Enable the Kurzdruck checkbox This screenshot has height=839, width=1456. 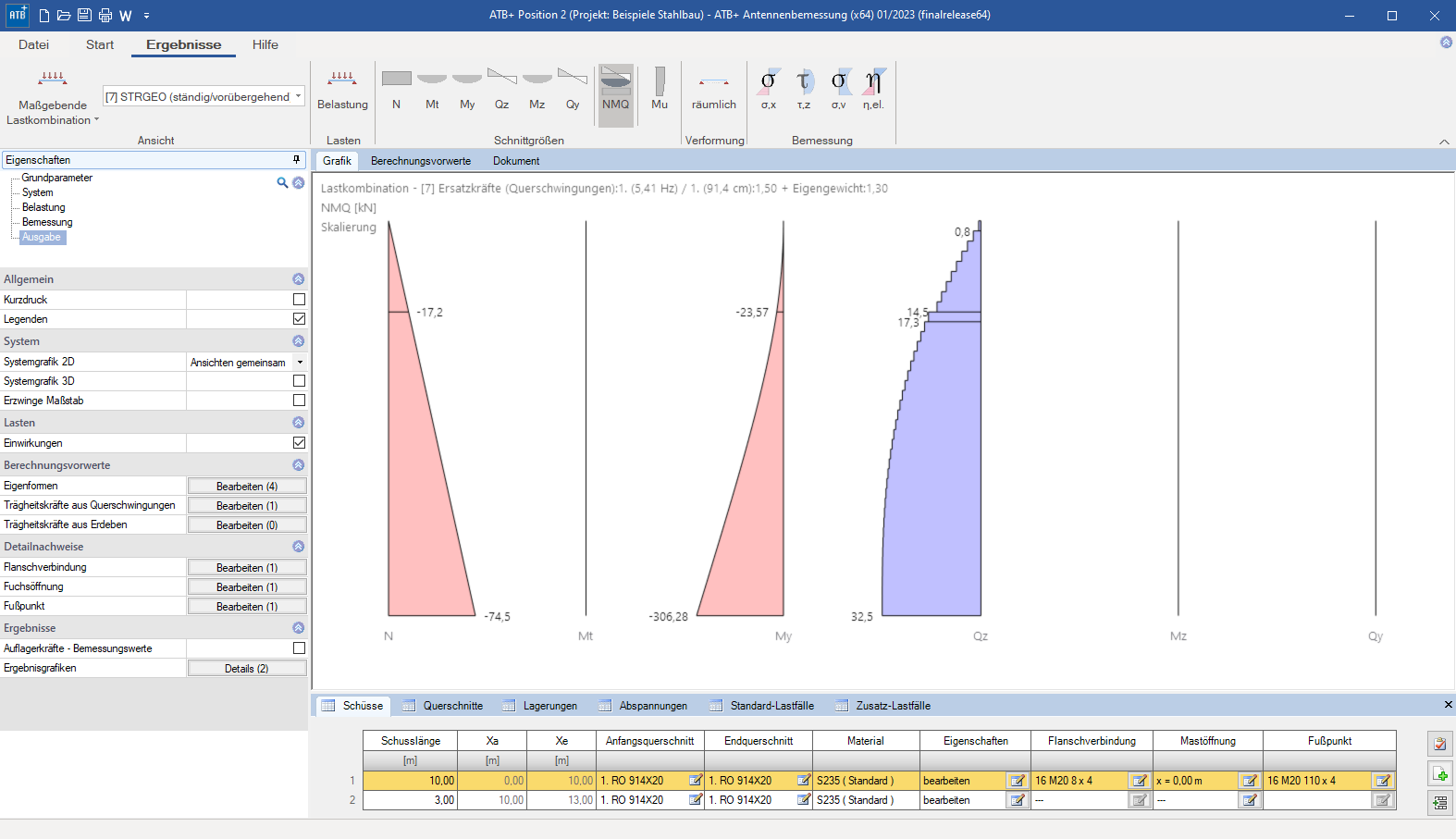point(299,300)
